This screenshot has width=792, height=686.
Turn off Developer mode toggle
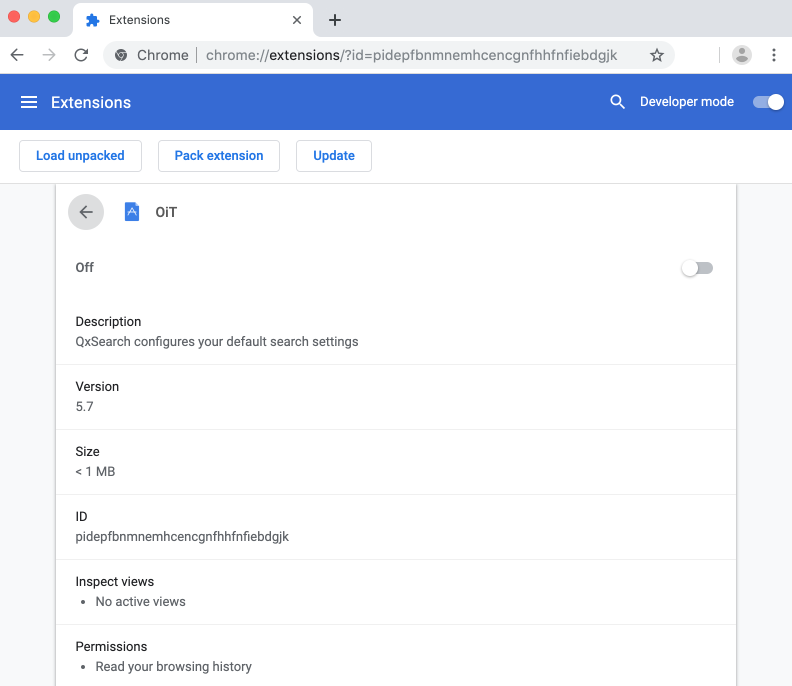tap(768, 102)
